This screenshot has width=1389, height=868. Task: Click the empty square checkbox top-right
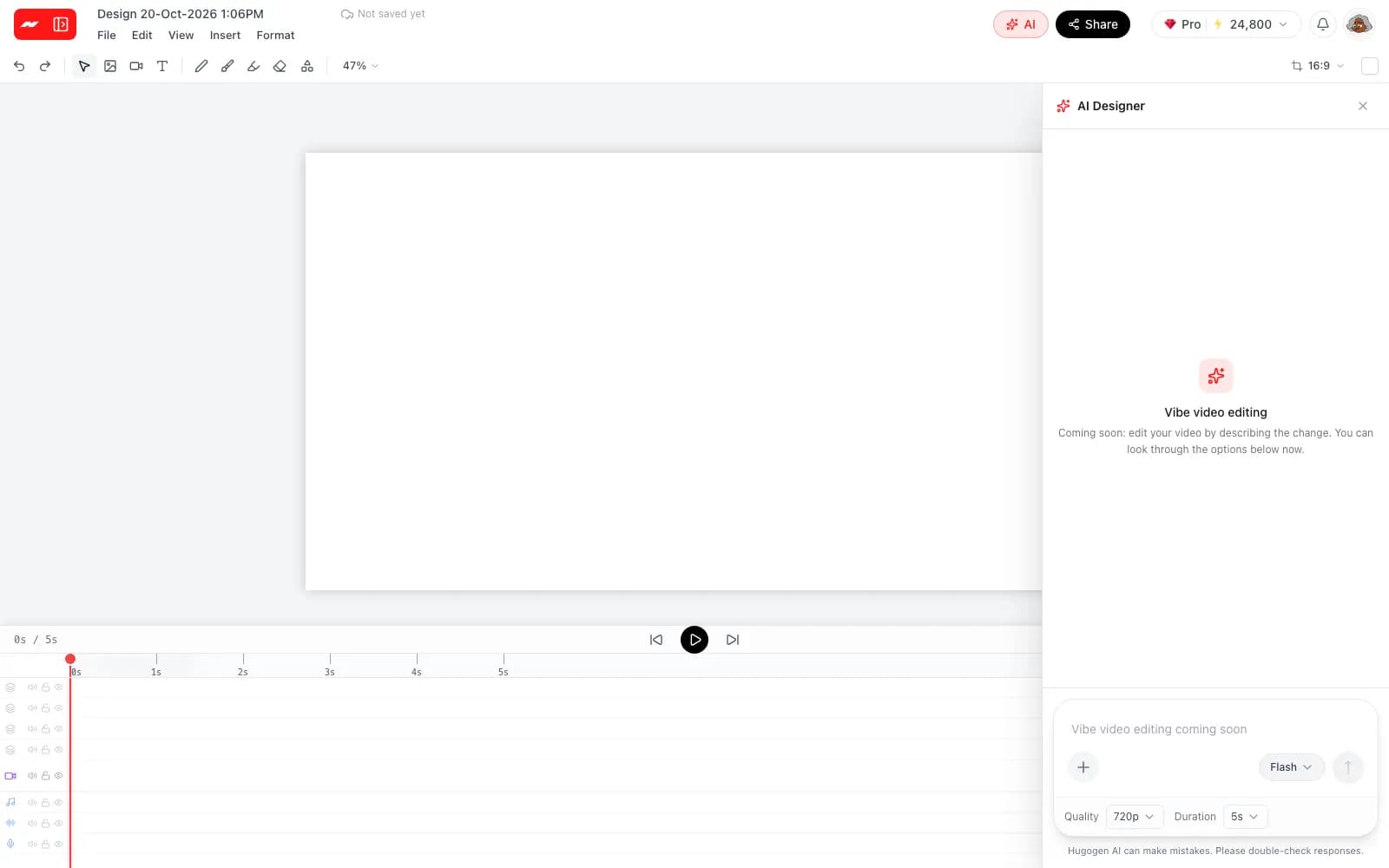click(1370, 66)
